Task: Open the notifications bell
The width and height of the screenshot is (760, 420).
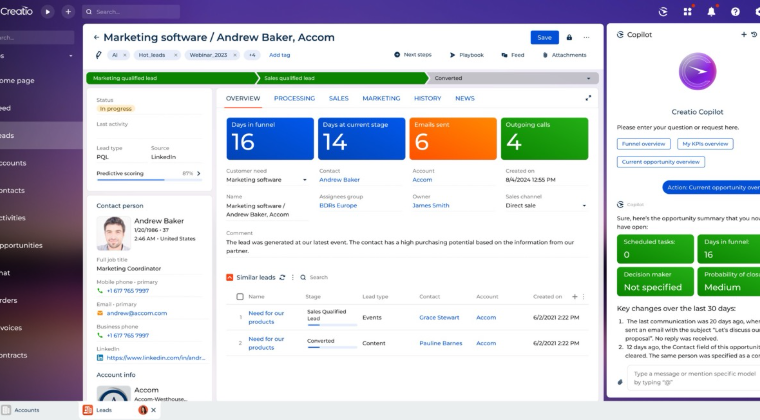Action: pos(711,12)
